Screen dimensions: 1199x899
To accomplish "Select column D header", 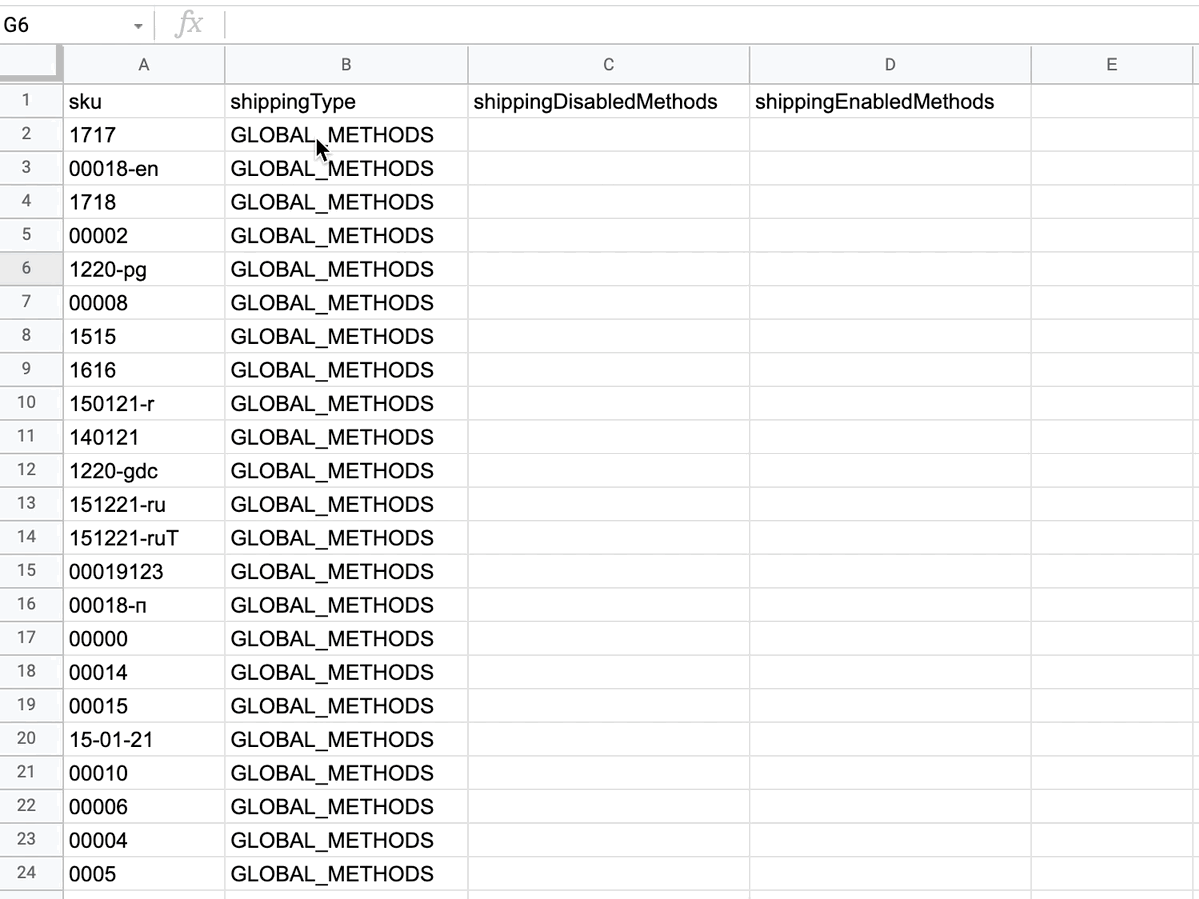I will coord(889,65).
